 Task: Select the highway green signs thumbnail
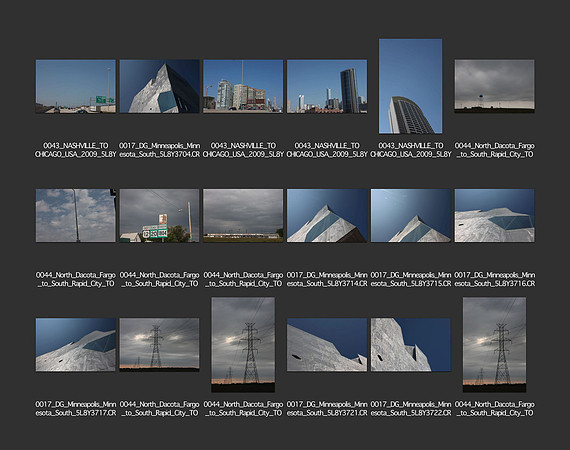76,87
